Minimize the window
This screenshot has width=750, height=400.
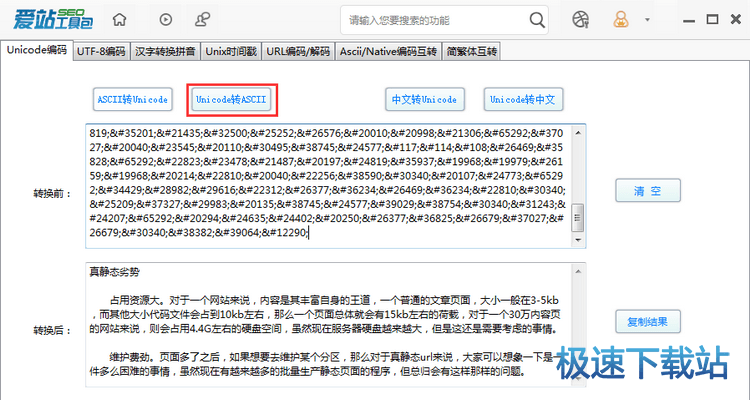(689, 20)
